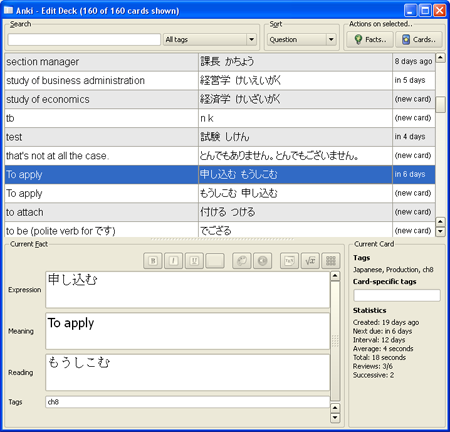Click the Reading field with もうしこむ

[x=187, y=372]
